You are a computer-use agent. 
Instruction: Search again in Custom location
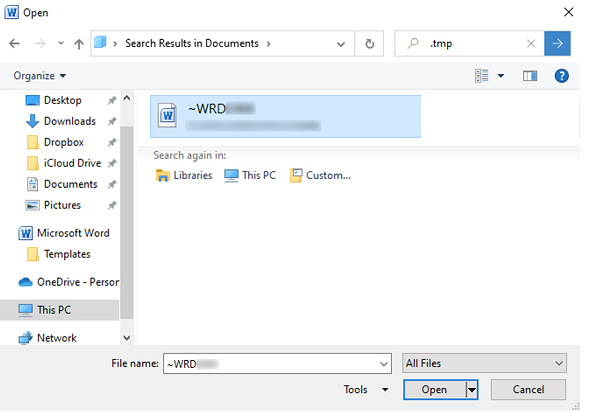point(320,175)
